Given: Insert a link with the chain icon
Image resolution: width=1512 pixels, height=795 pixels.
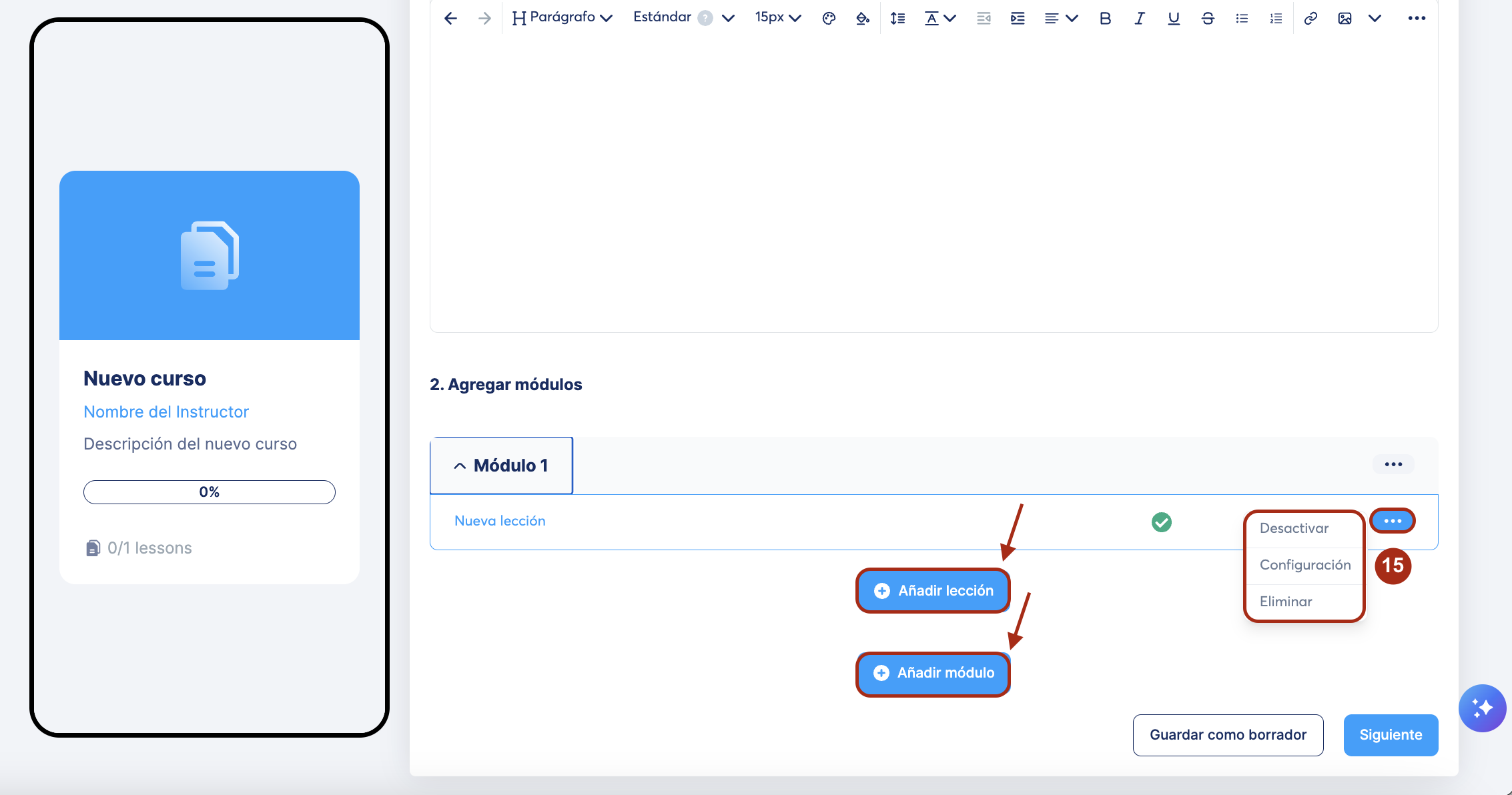Looking at the screenshot, I should click(x=1310, y=19).
